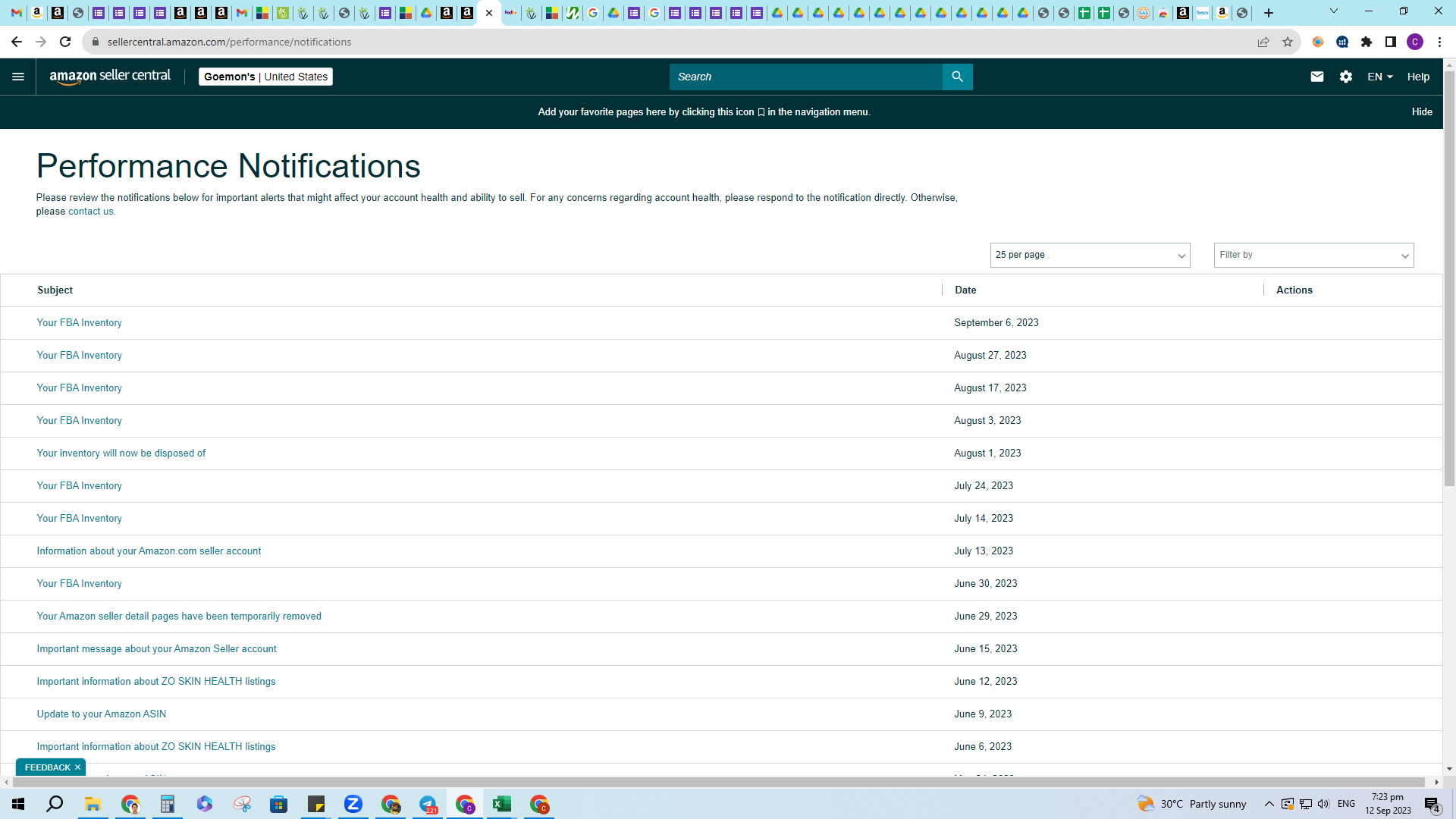
Task: Expand the Filter by dropdown
Action: [x=1313, y=255]
